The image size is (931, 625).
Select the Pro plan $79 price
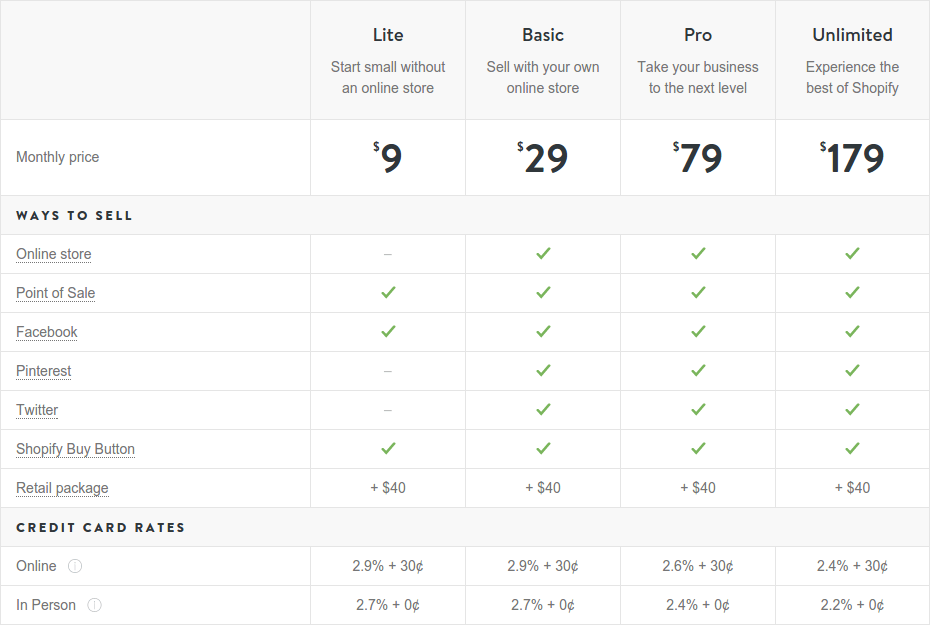tap(698, 158)
